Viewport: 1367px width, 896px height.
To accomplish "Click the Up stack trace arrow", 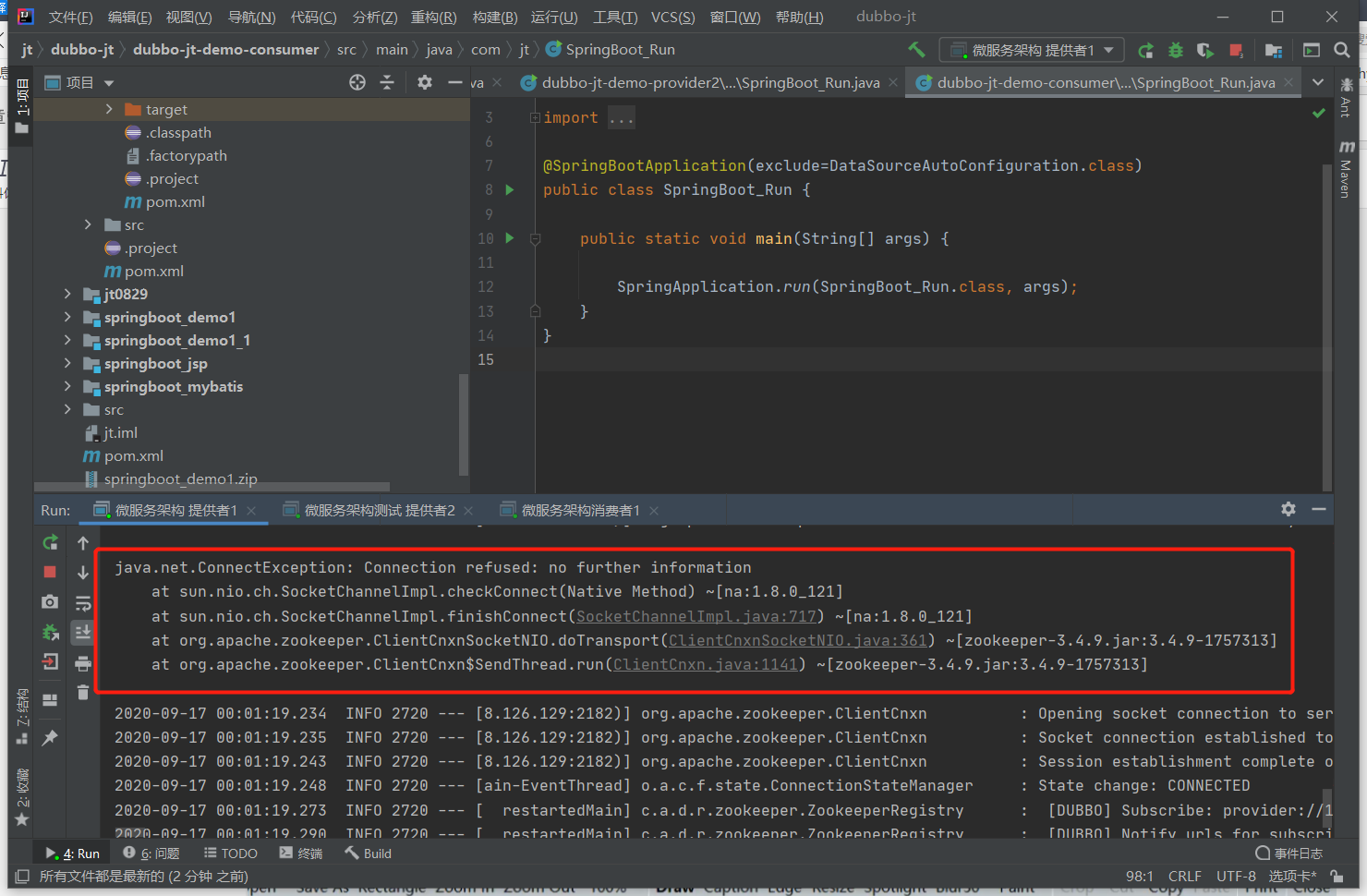I will pyautogui.click(x=83, y=543).
